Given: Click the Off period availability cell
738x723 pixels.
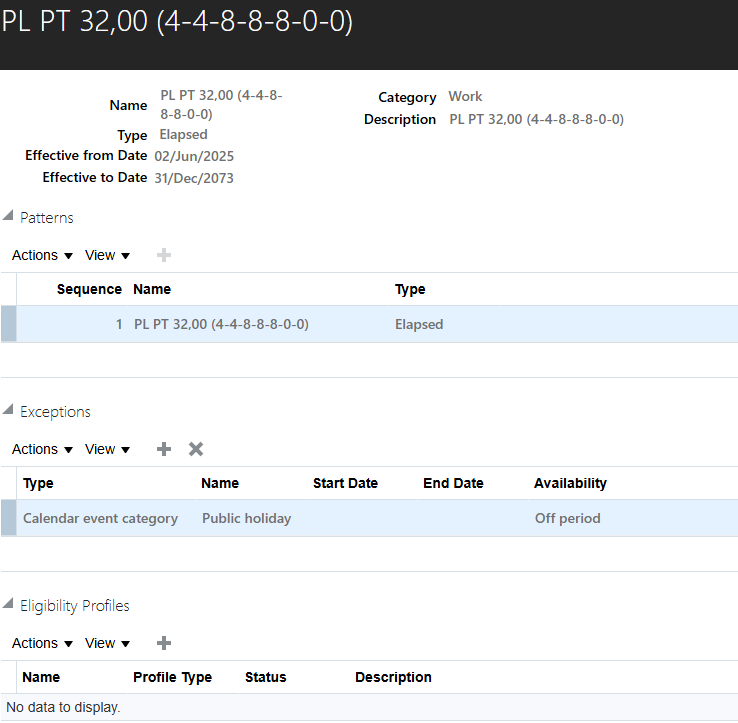Looking at the screenshot, I should pyautogui.click(x=568, y=518).
